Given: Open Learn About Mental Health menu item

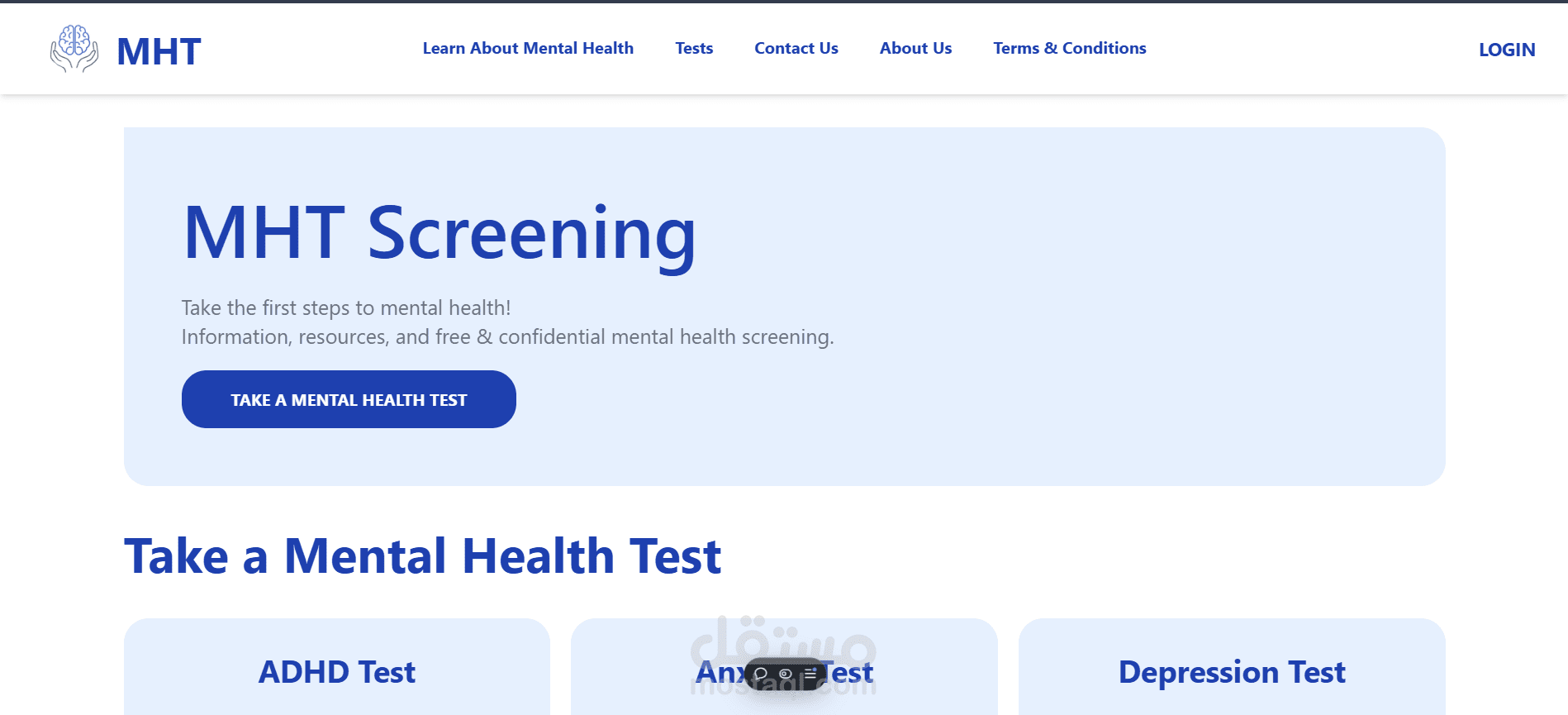Looking at the screenshot, I should 528,48.
